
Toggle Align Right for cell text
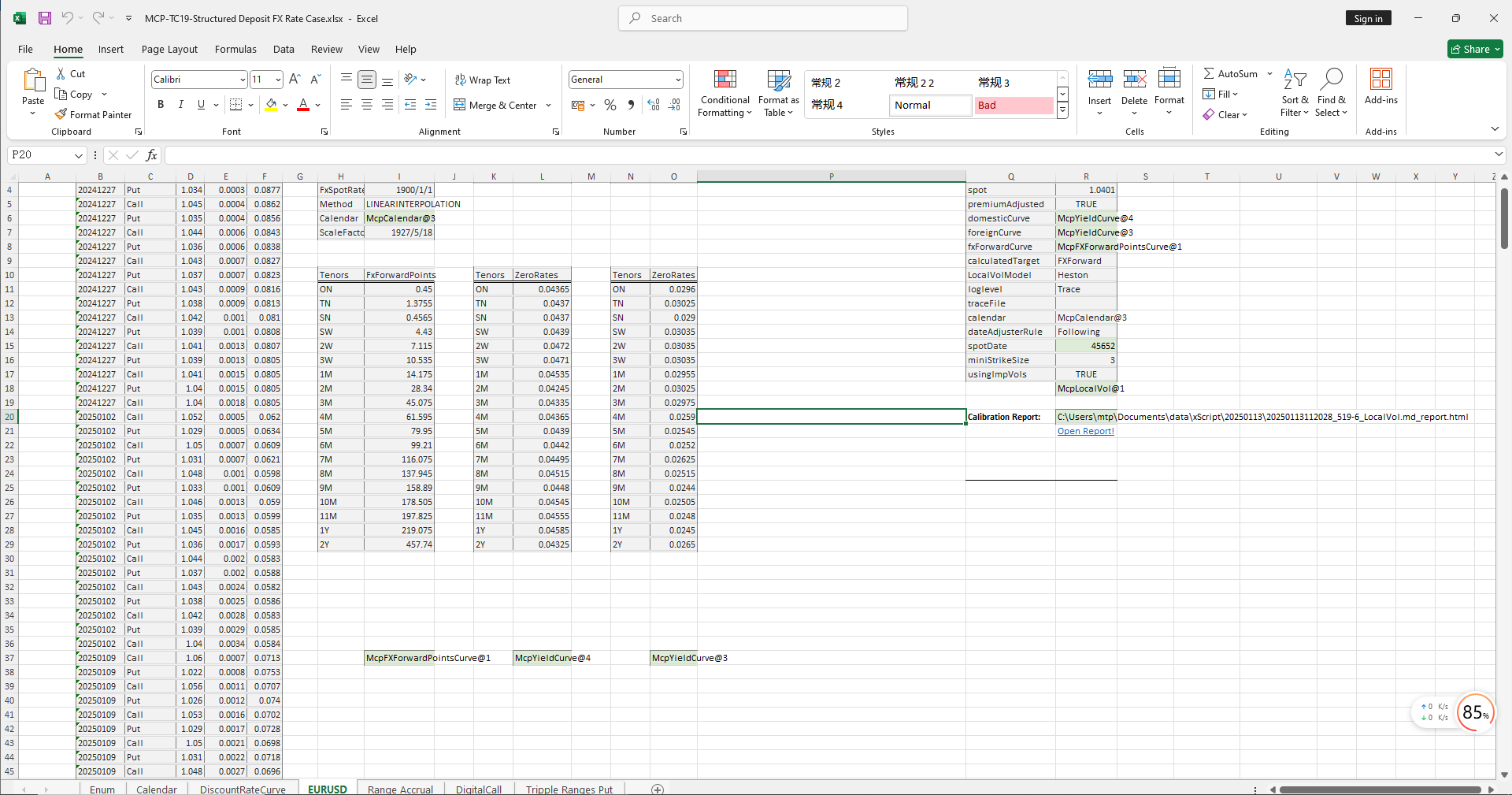(x=387, y=104)
